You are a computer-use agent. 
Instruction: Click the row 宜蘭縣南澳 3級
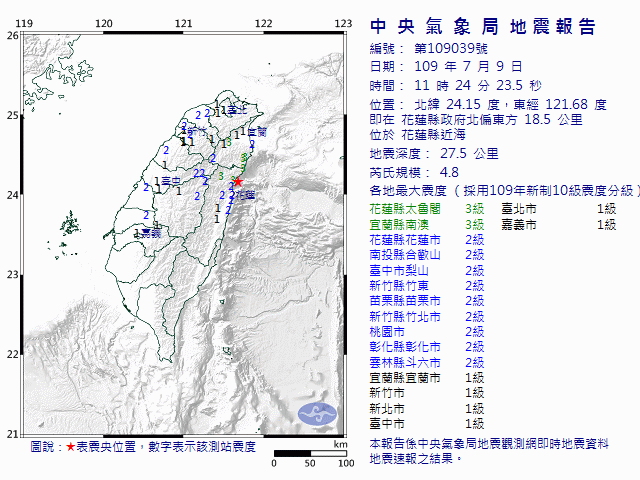(x=427, y=224)
